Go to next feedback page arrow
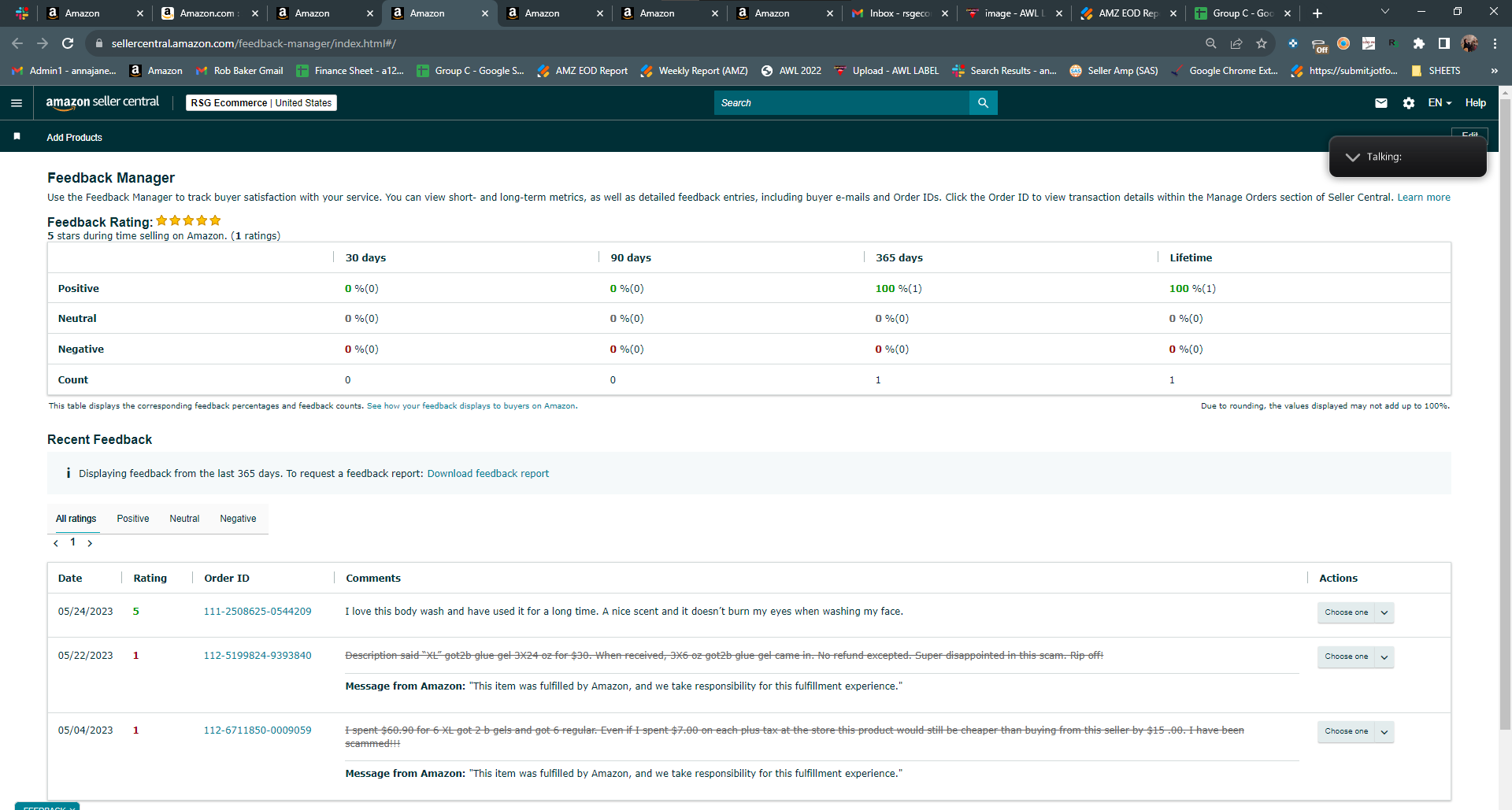1512x810 pixels. pyautogui.click(x=90, y=543)
